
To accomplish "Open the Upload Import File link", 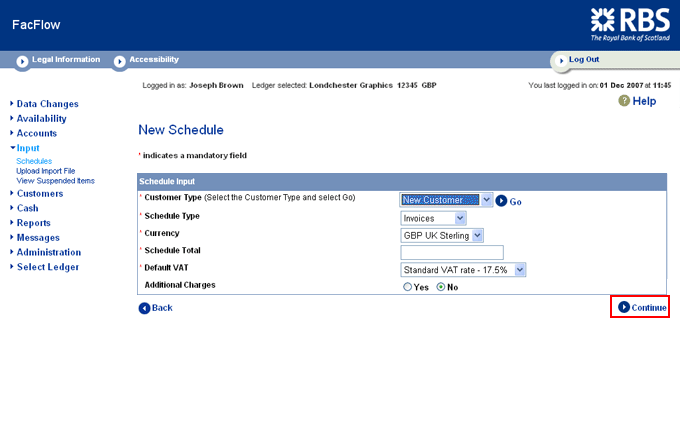I will click(x=45, y=171).
